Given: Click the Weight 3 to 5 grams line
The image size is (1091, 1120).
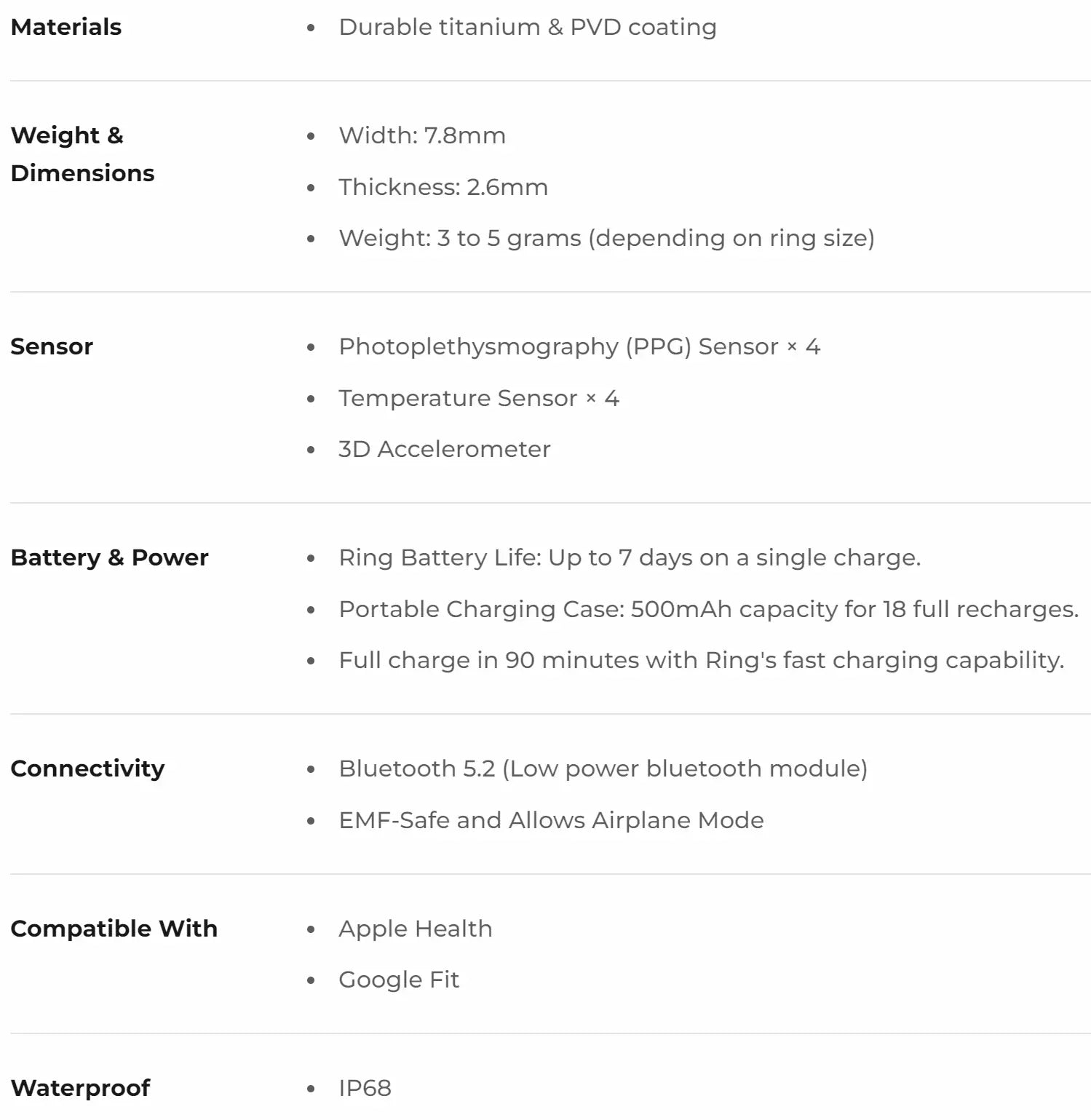Looking at the screenshot, I should [x=606, y=238].
